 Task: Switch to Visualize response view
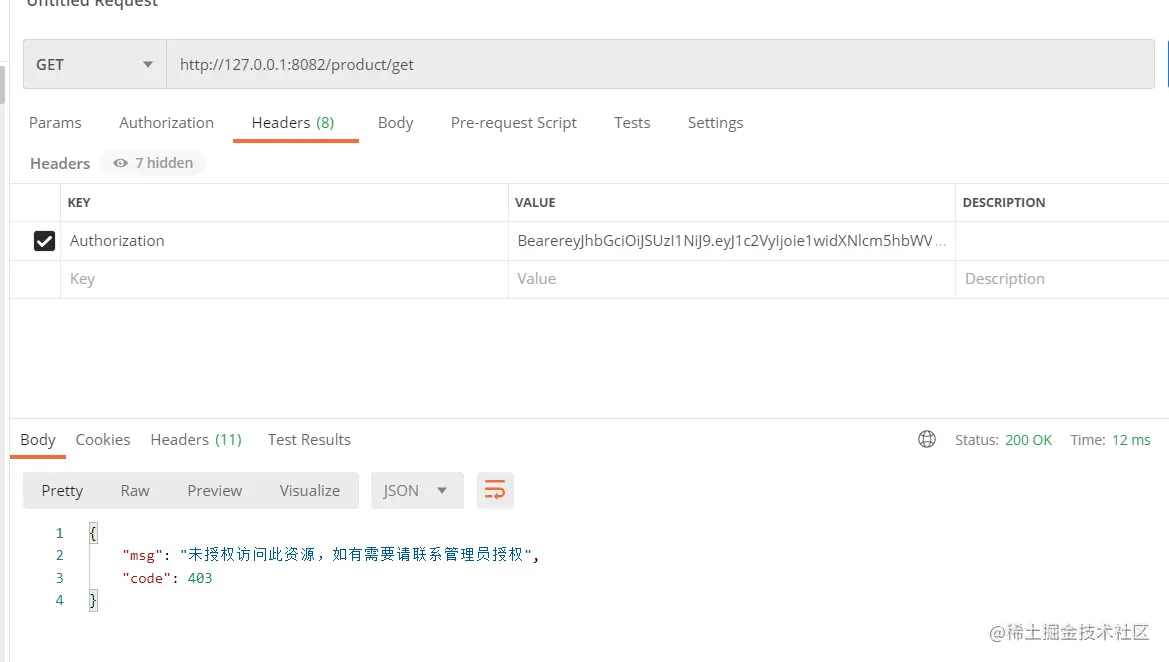(x=309, y=491)
